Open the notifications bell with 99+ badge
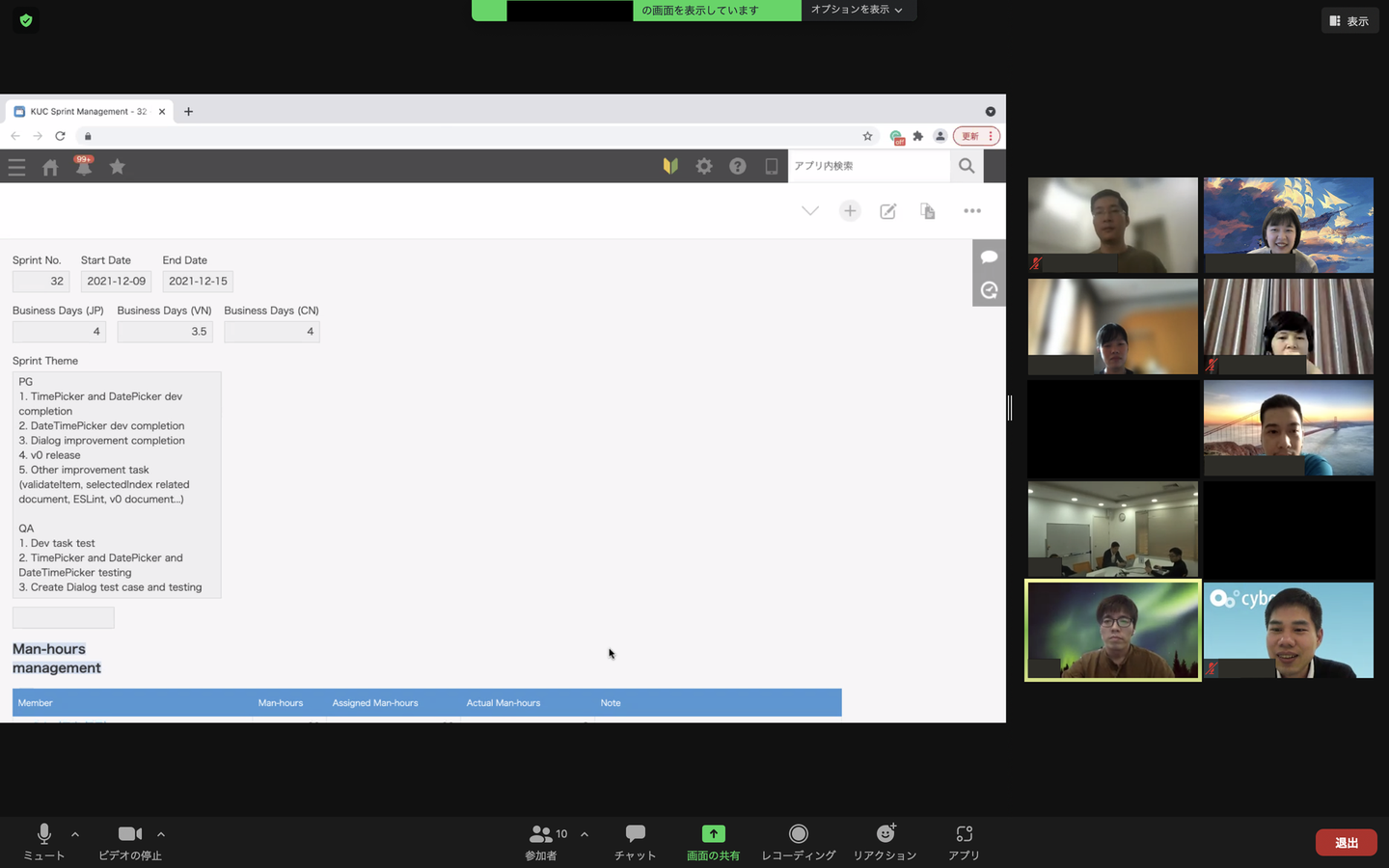Screen dimensions: 1389x868 coord(84,166)
